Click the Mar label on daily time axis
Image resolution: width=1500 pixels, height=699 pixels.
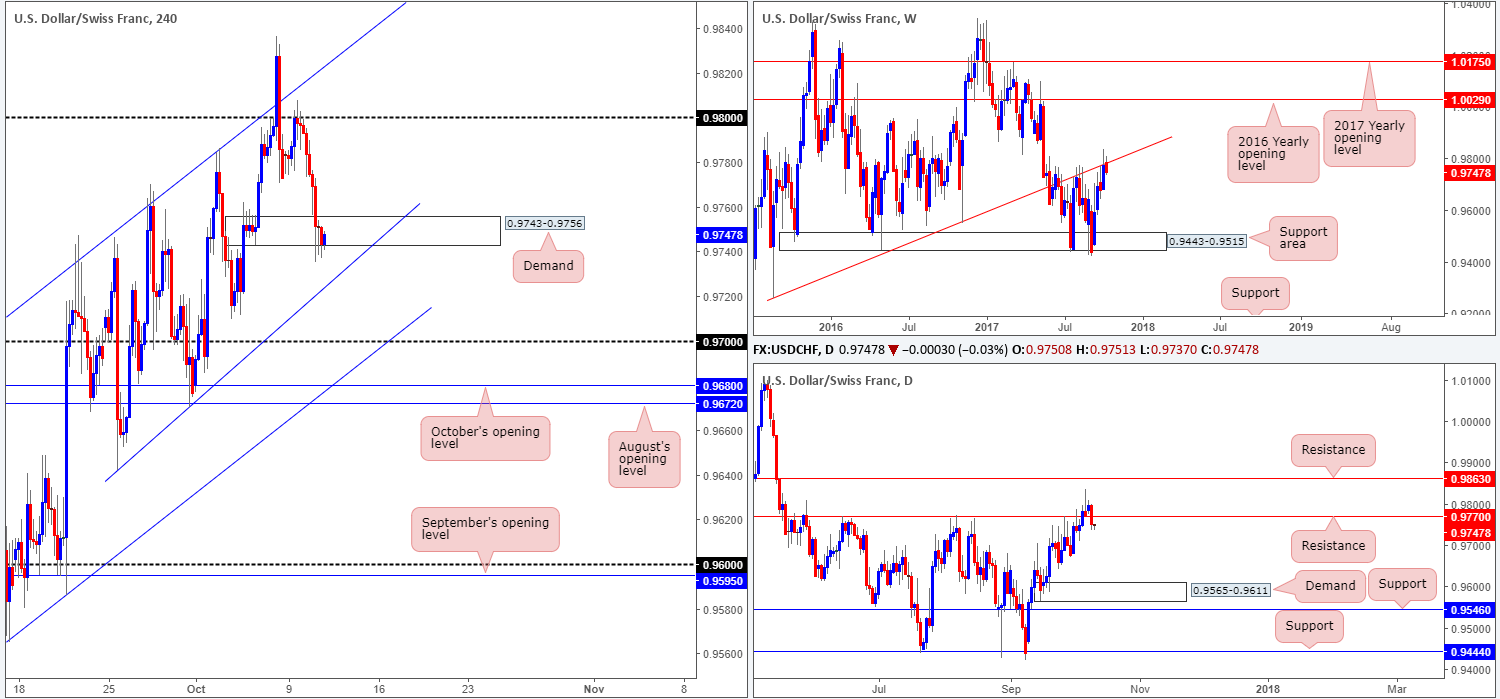(x=1397, y=689)
